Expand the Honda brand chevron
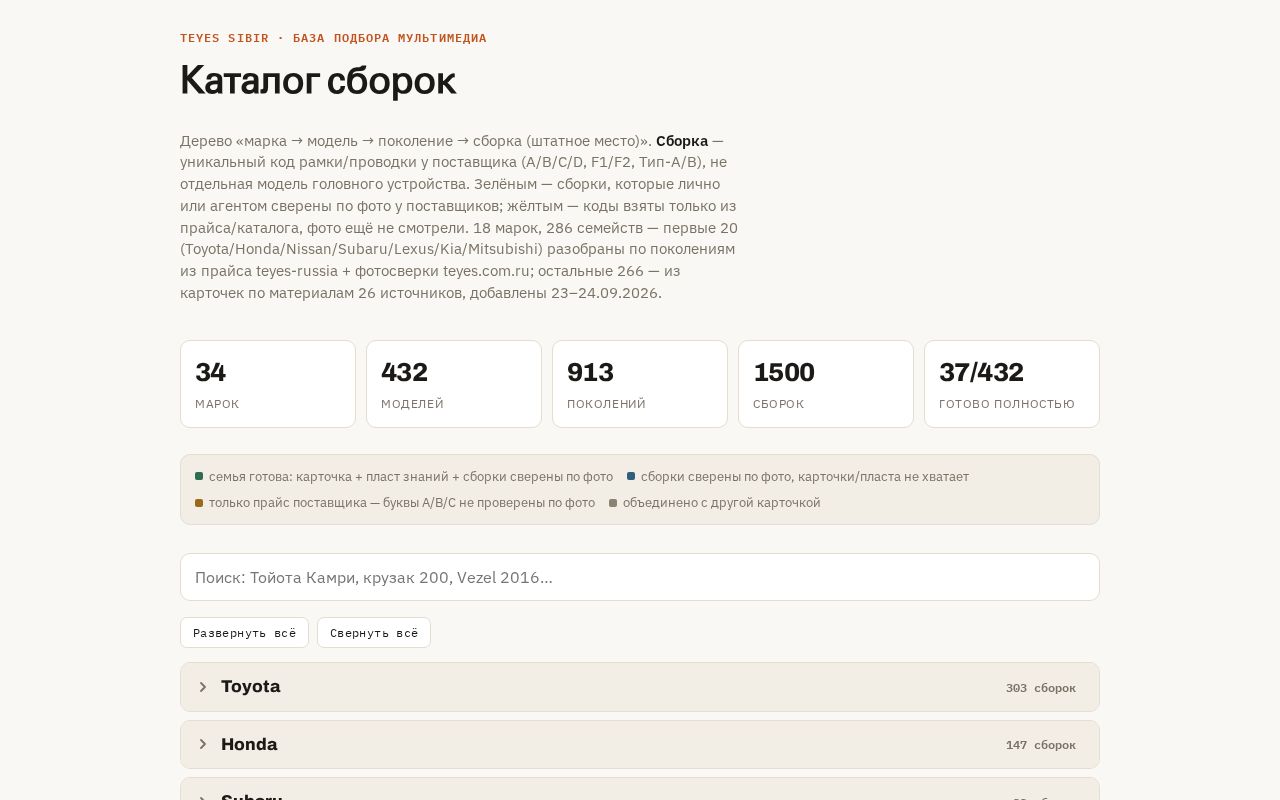This screenshot has width=1280, height=800. click(203, 744)
